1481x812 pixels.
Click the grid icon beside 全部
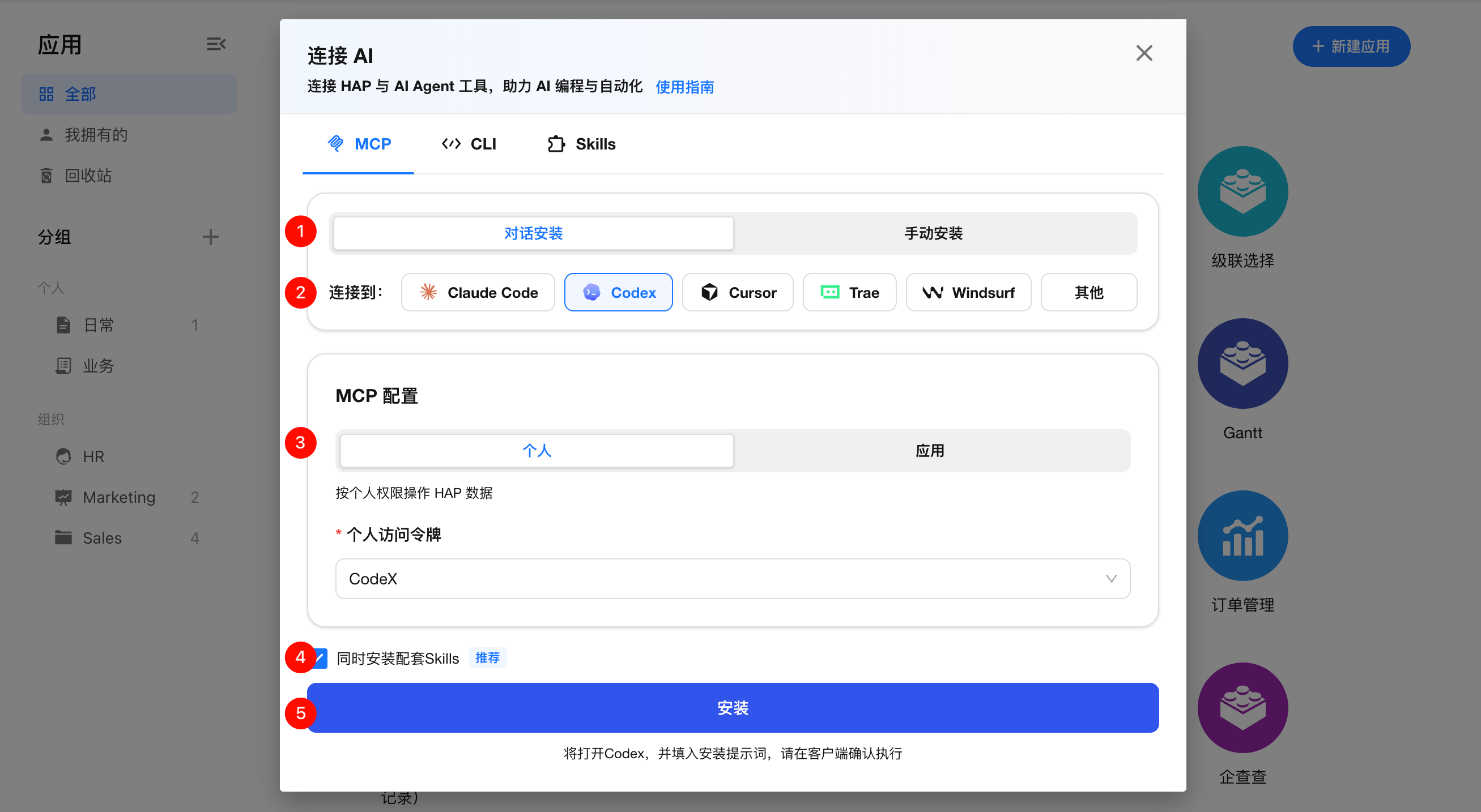pyautogui.click(x=46, y=93)
